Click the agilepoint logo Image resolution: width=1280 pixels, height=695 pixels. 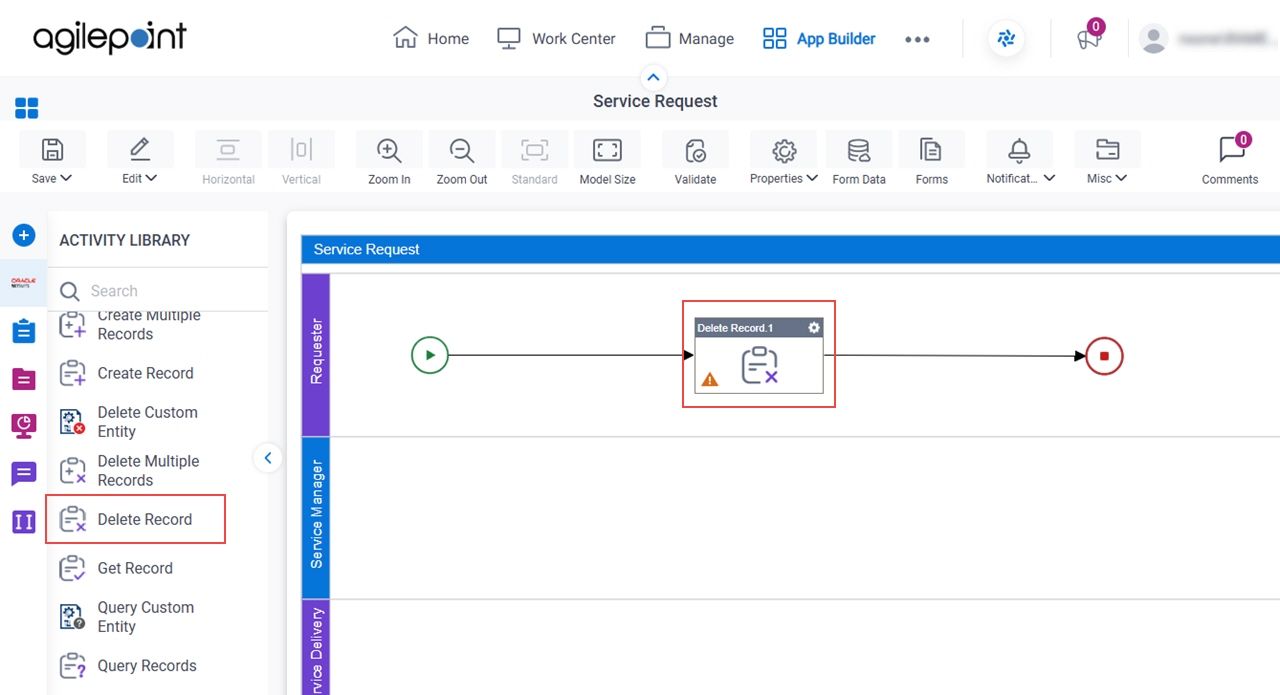coord(110,38)
